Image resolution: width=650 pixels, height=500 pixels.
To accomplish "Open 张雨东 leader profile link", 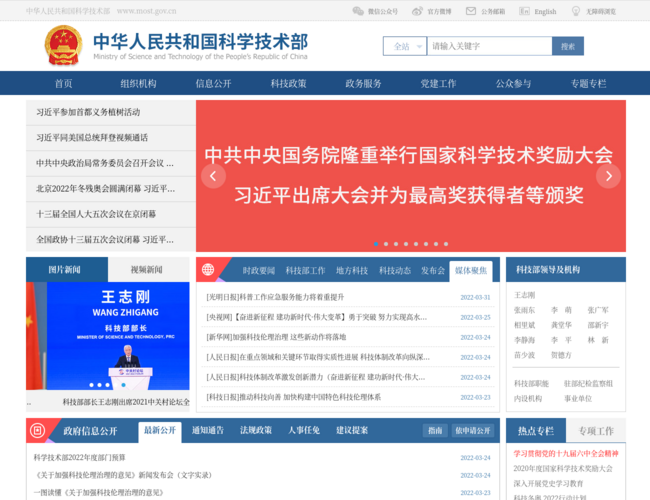I will (x=524, y=310).
